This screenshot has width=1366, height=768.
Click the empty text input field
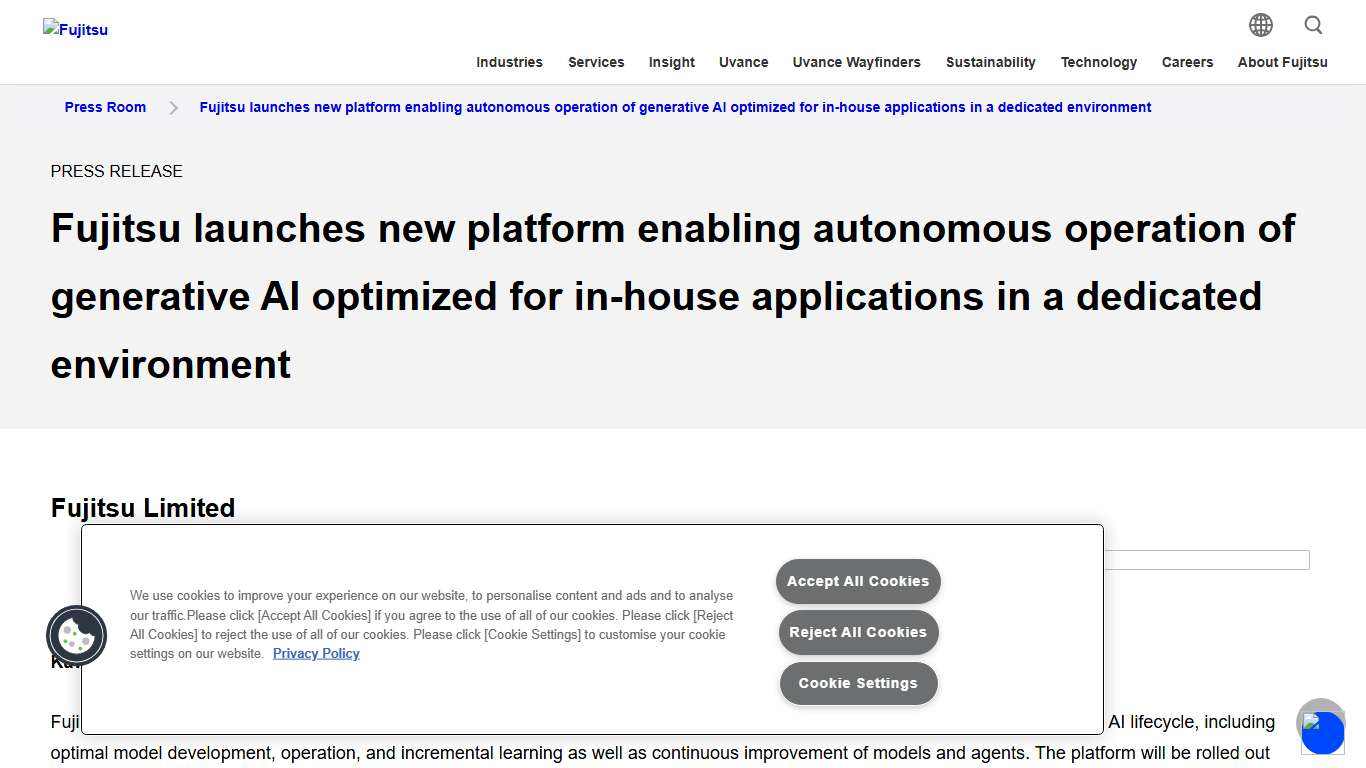point(1200,560)
